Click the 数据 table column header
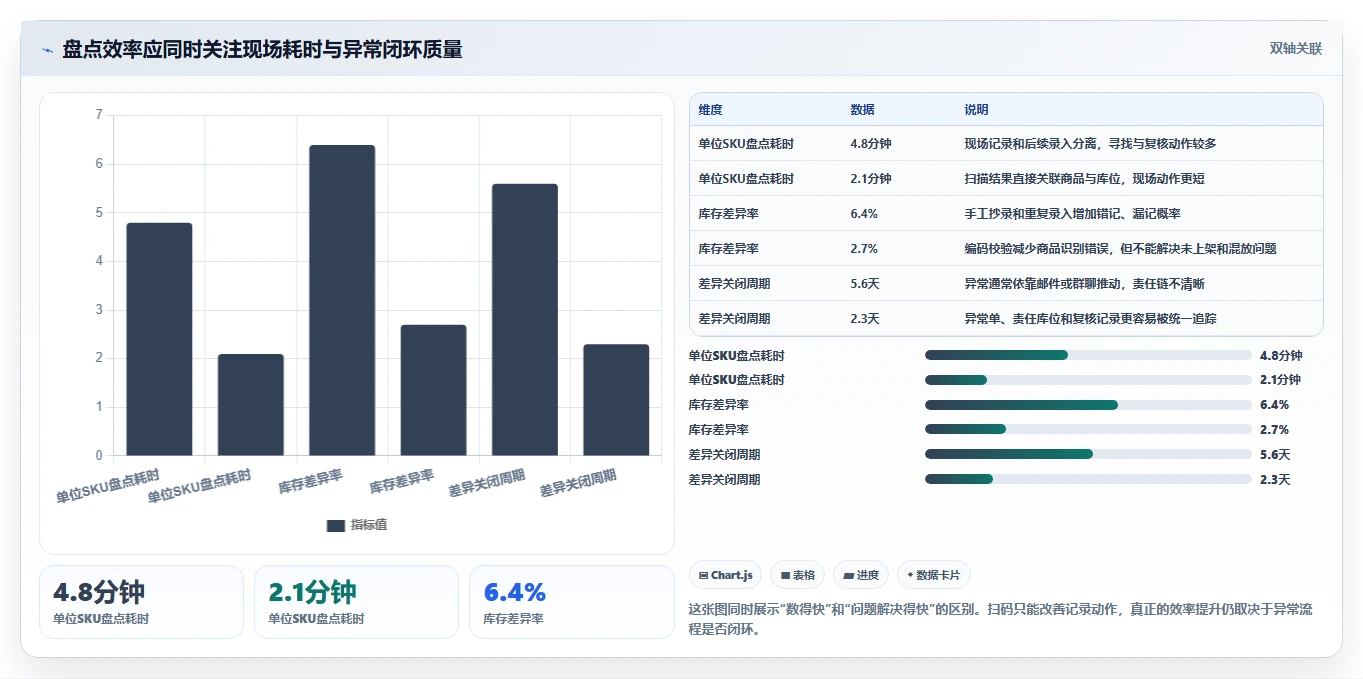 [x=863, y=109]
